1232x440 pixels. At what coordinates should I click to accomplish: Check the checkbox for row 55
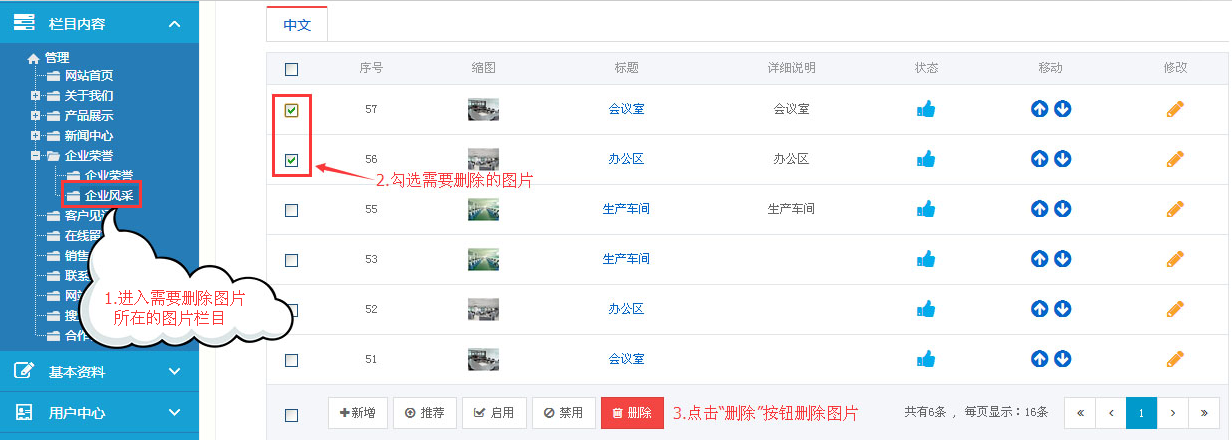(291, 210)
